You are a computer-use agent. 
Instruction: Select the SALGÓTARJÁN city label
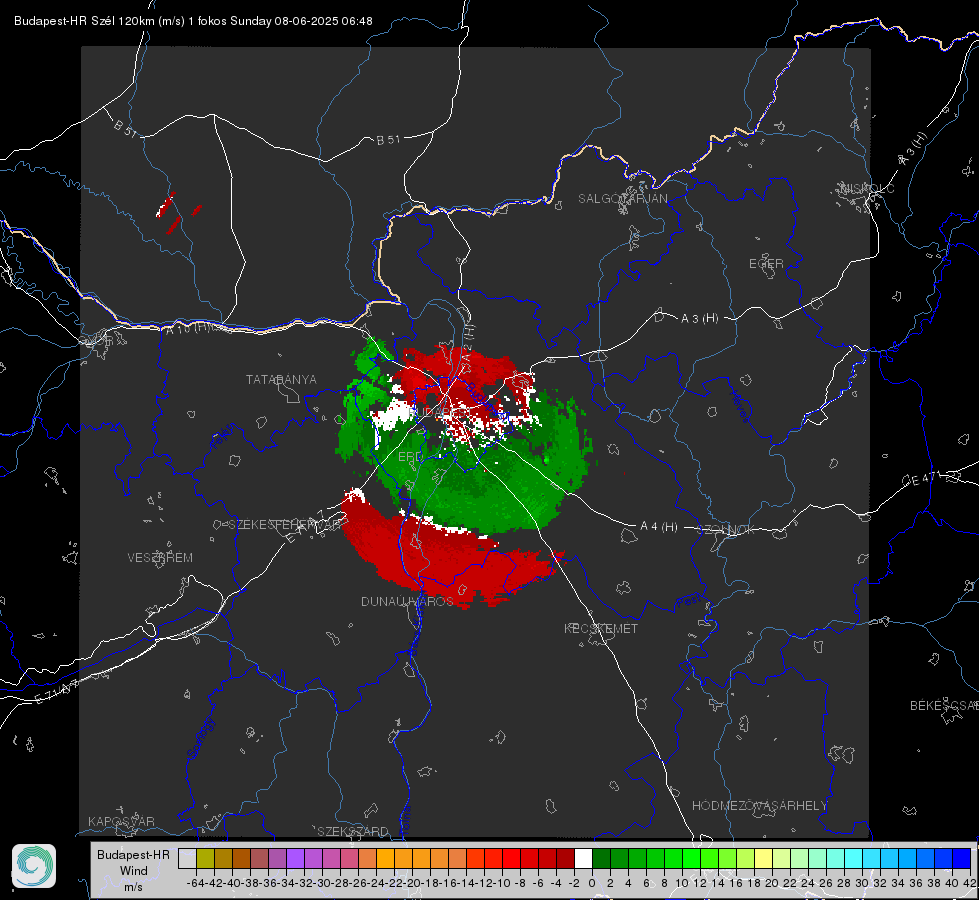point(622,199)
